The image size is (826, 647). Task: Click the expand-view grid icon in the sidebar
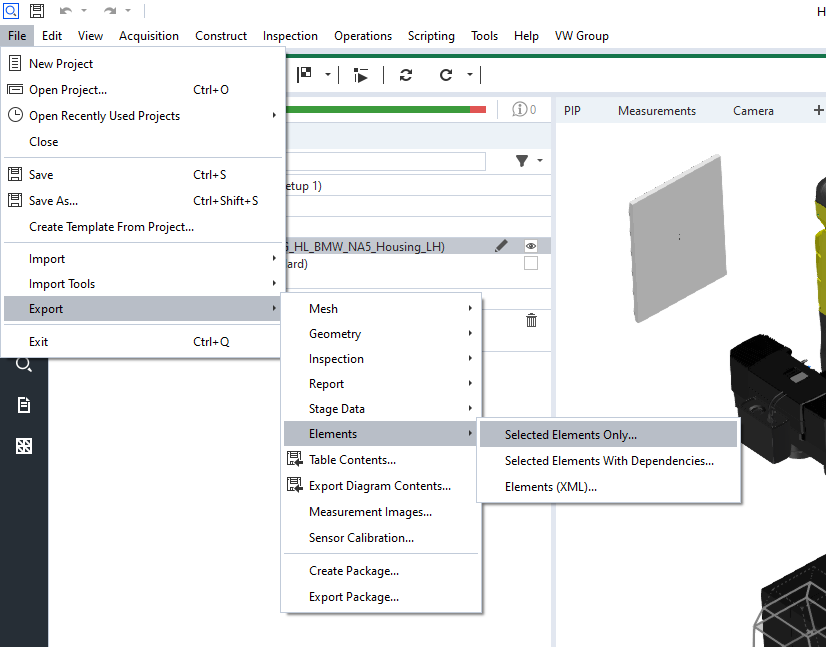click(x=23, y=445)
